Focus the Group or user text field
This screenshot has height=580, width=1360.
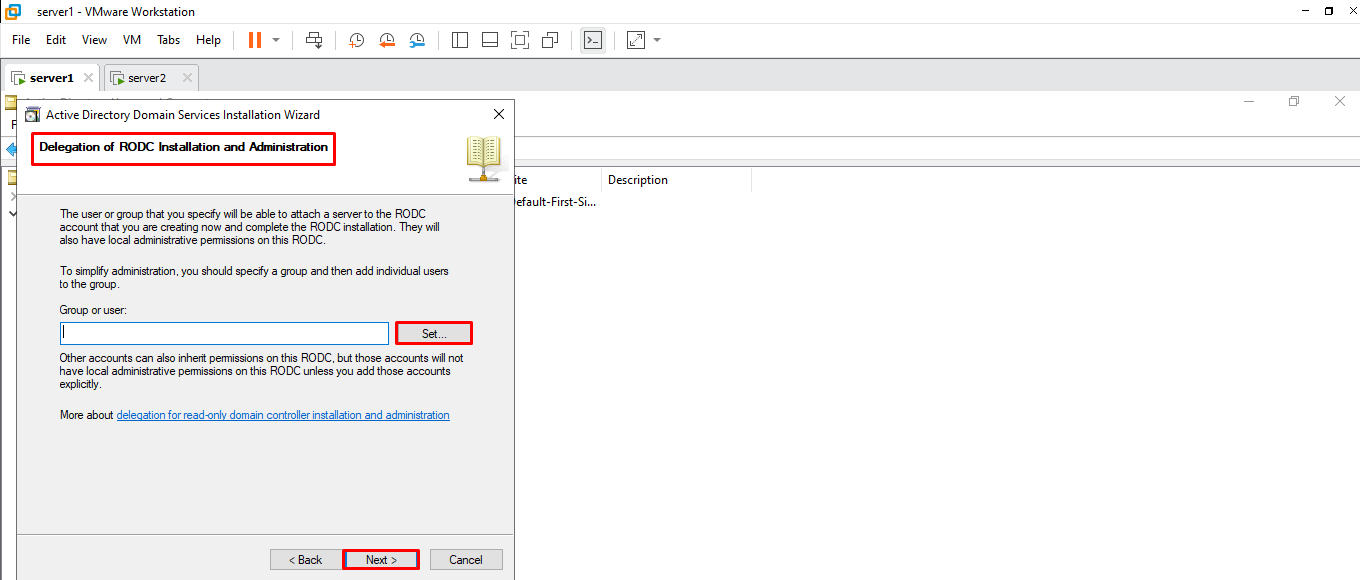[224, 333]
